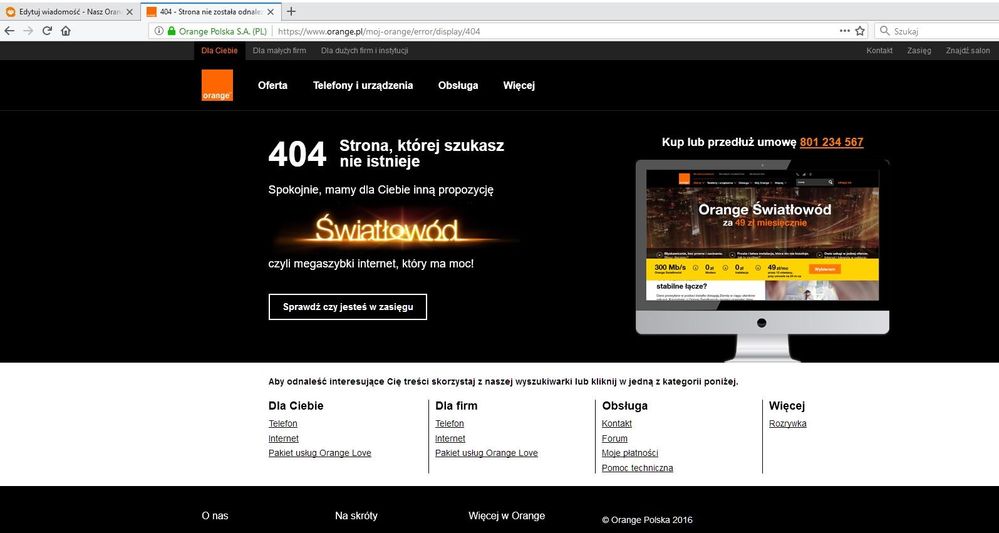Expand the 'Obsługa' navigation menu
This screenshot has width=999, height=533.
click(458, 85)
